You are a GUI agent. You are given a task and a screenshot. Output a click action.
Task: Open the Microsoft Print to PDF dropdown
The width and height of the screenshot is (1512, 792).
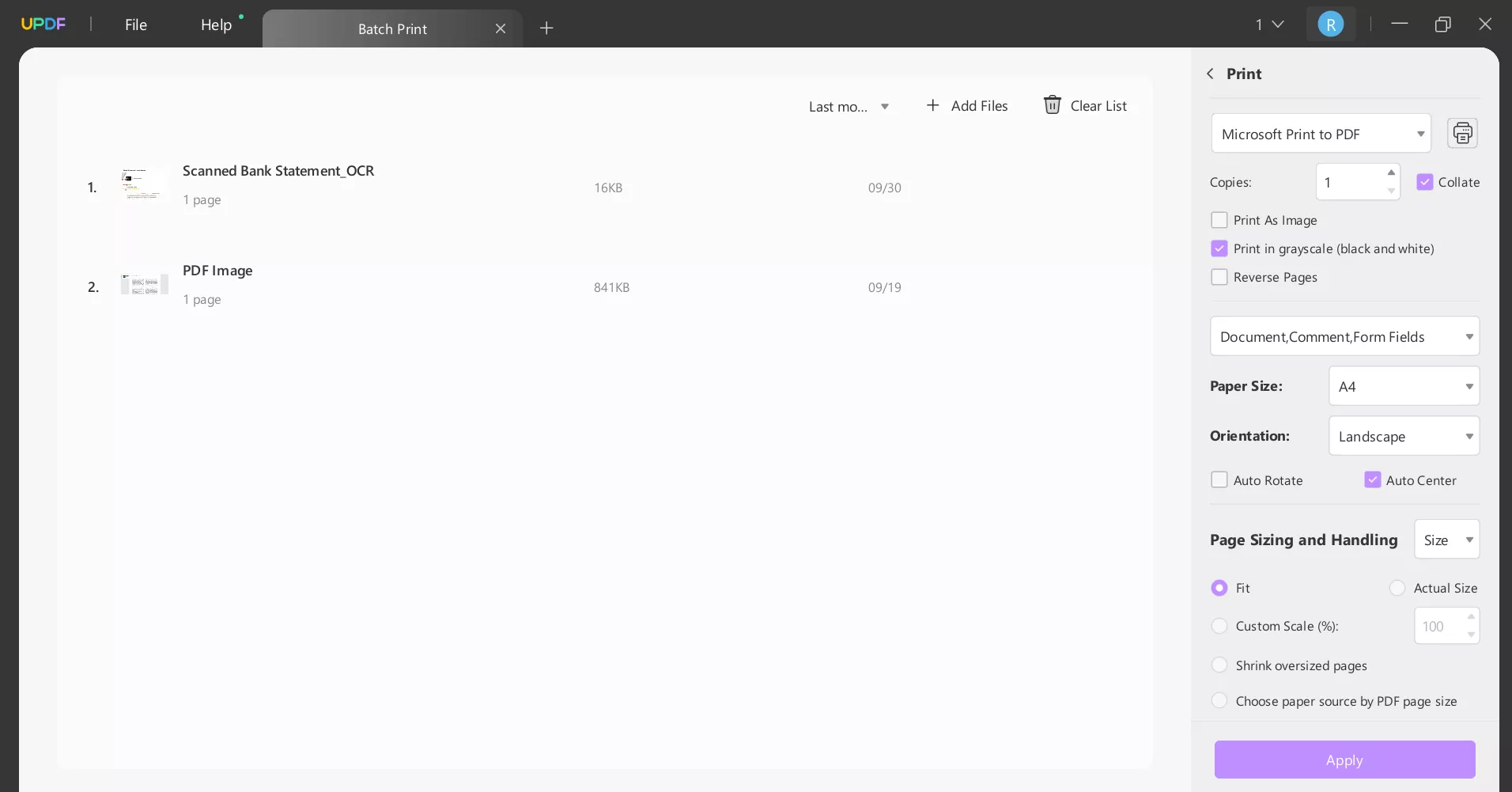pyautogui.click(x=1321, y=134)
